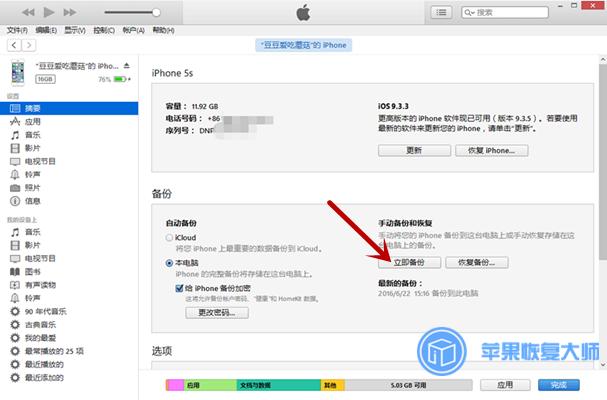The height and width of the screenshot is (400, 607).
Task: Click the scrollbar down arrow
Action: pyautogui.click(x=603, y=365)
